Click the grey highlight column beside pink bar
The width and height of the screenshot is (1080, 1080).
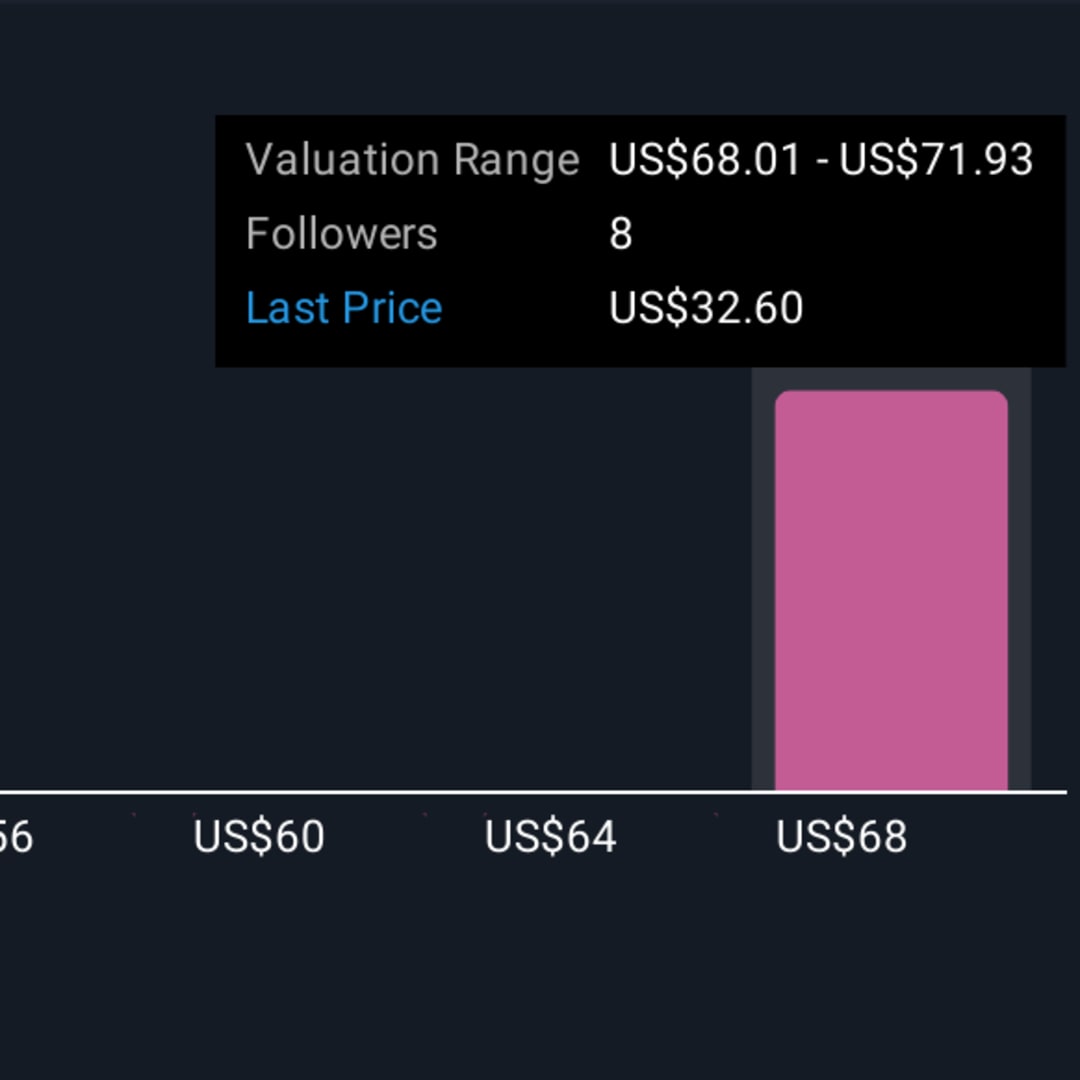(762, 579)
